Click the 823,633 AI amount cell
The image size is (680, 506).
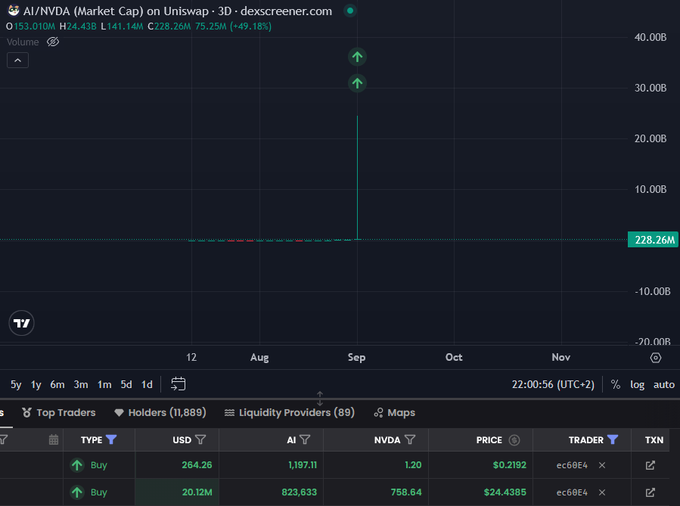click(299, 493)
